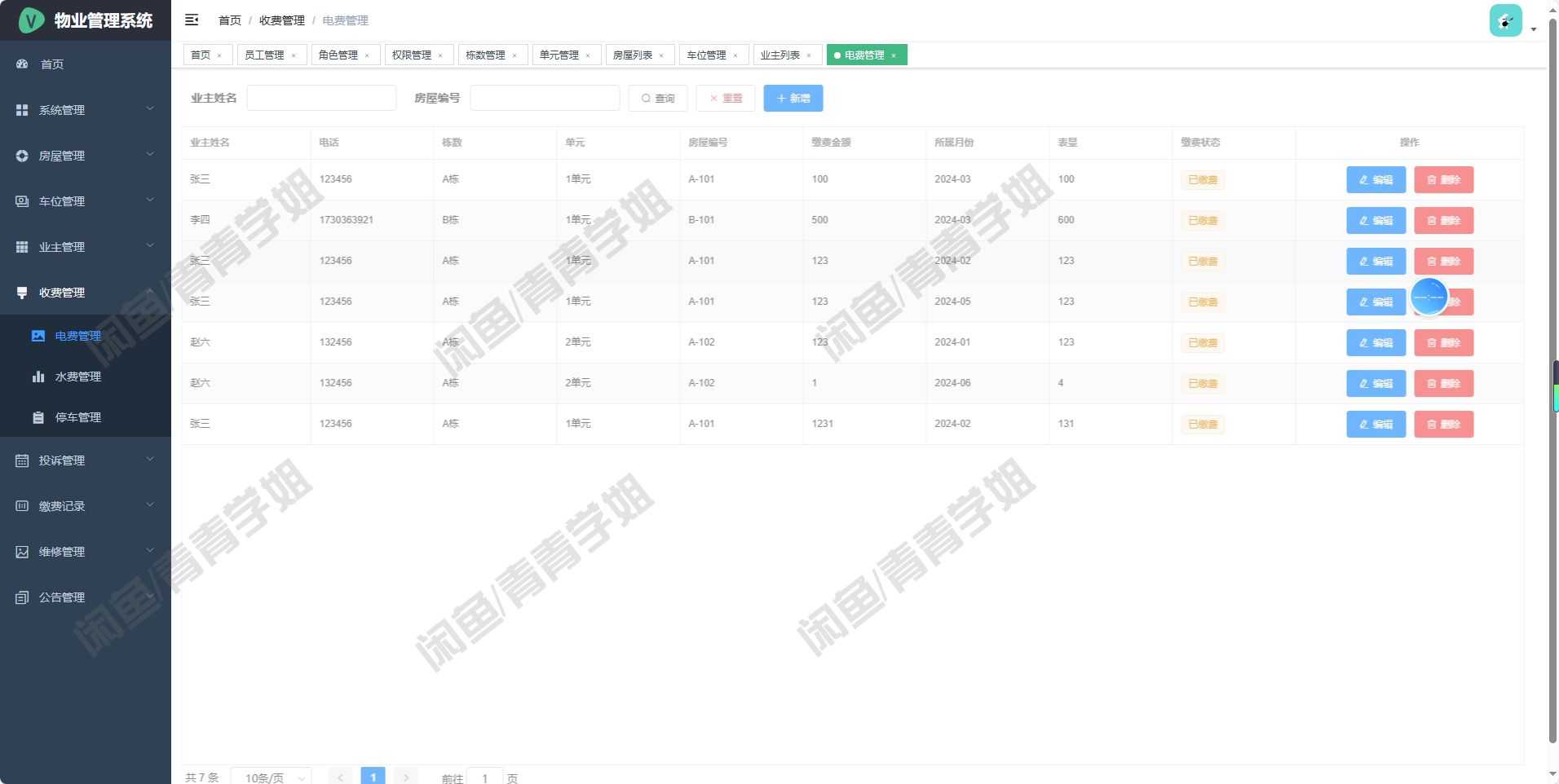Click the 2024-05 month cell

pyautogui.click(x=952, y=302)
